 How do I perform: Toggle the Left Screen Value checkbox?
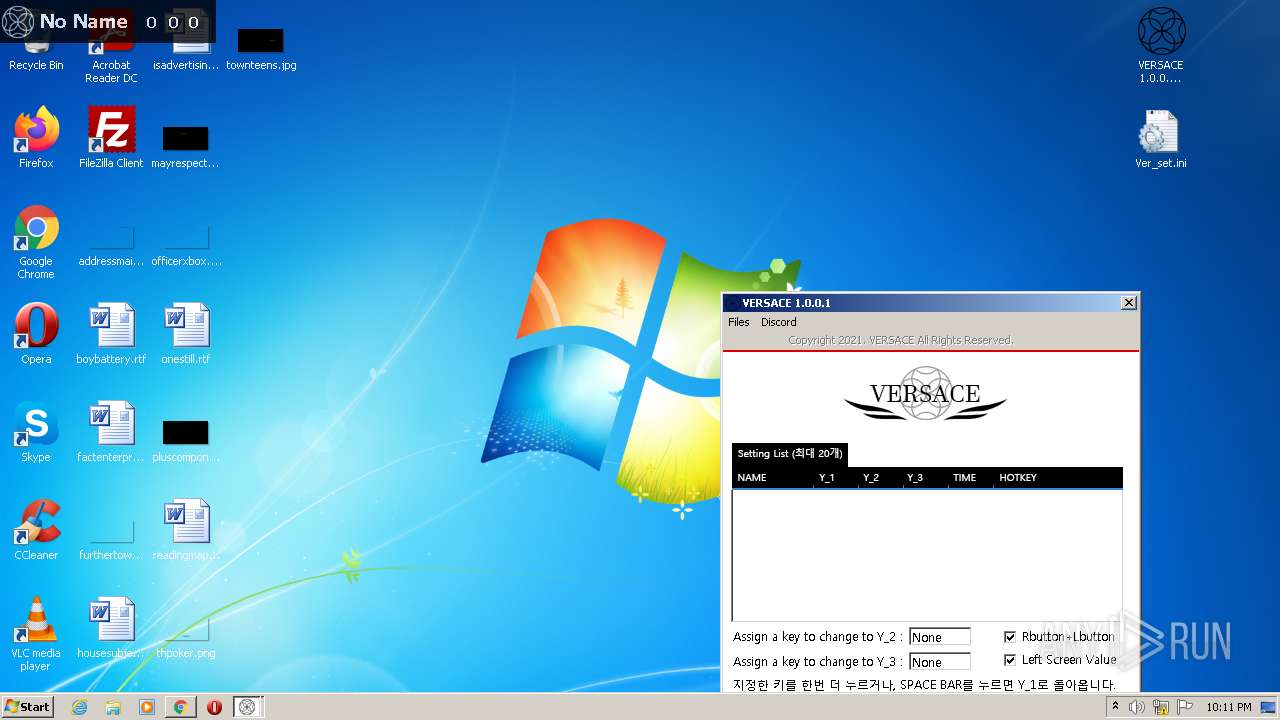pos(1010,660)
